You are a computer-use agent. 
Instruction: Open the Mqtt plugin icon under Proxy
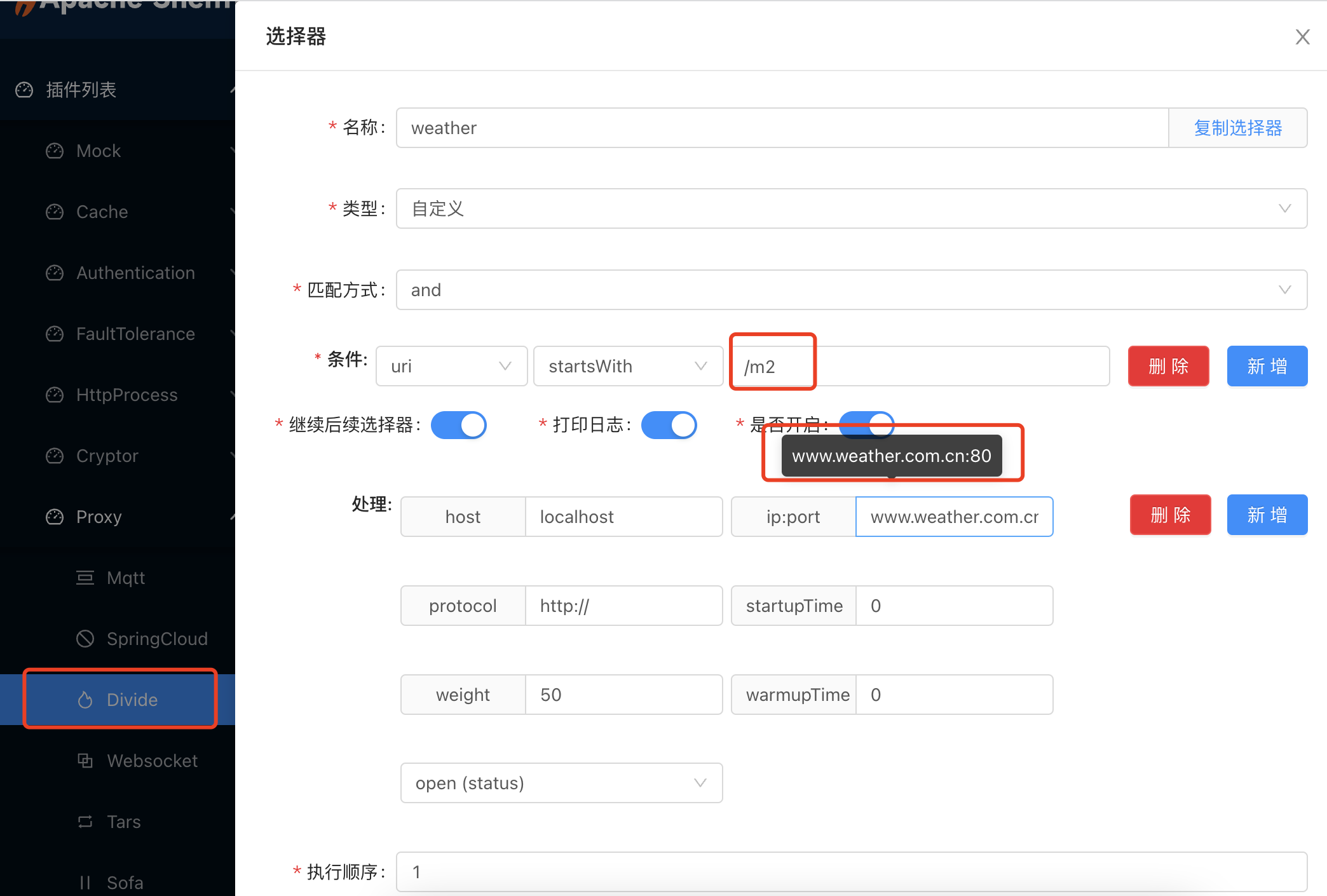[85, 578]
